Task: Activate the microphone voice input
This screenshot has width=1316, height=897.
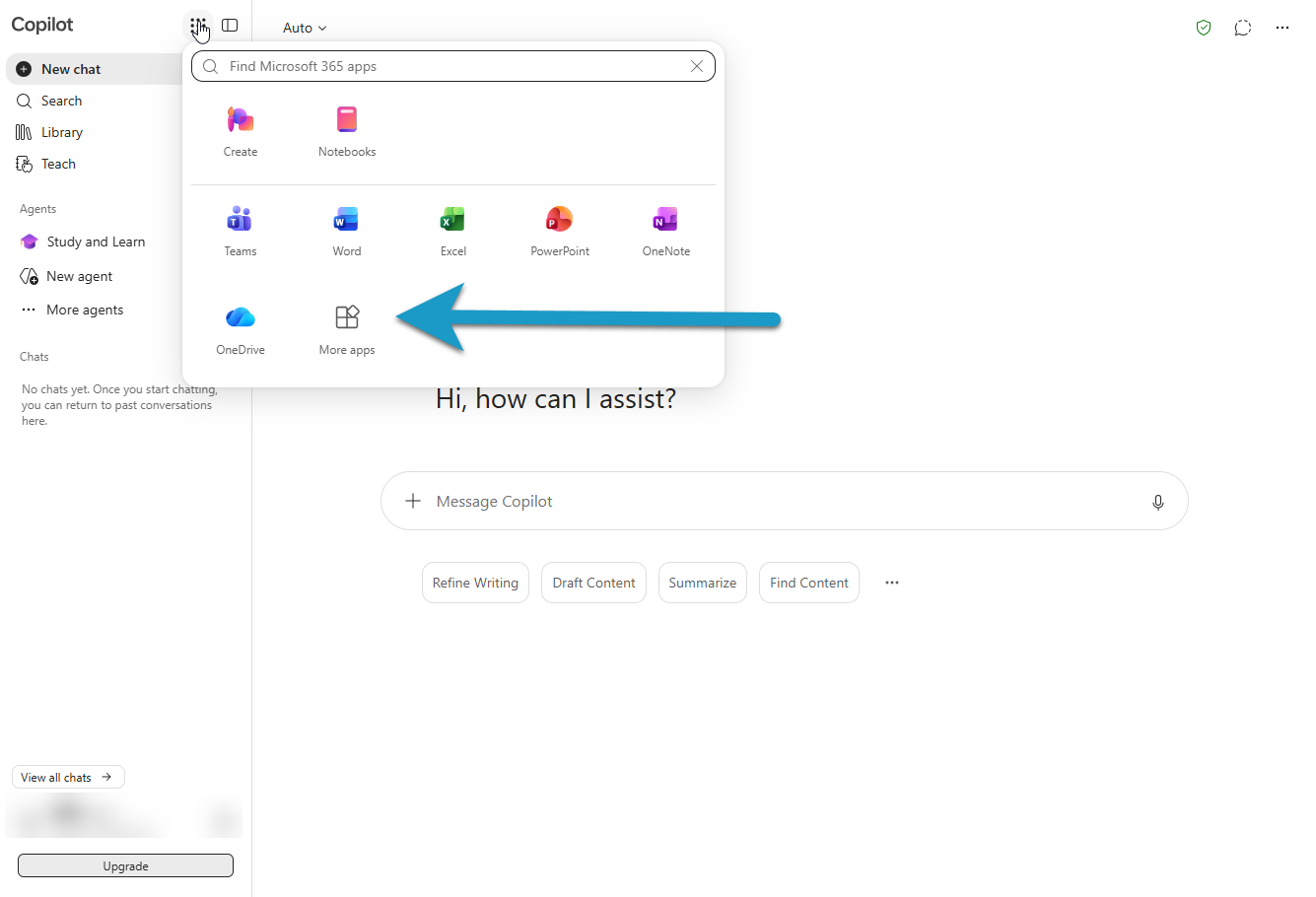Action: coord(1158,502)
